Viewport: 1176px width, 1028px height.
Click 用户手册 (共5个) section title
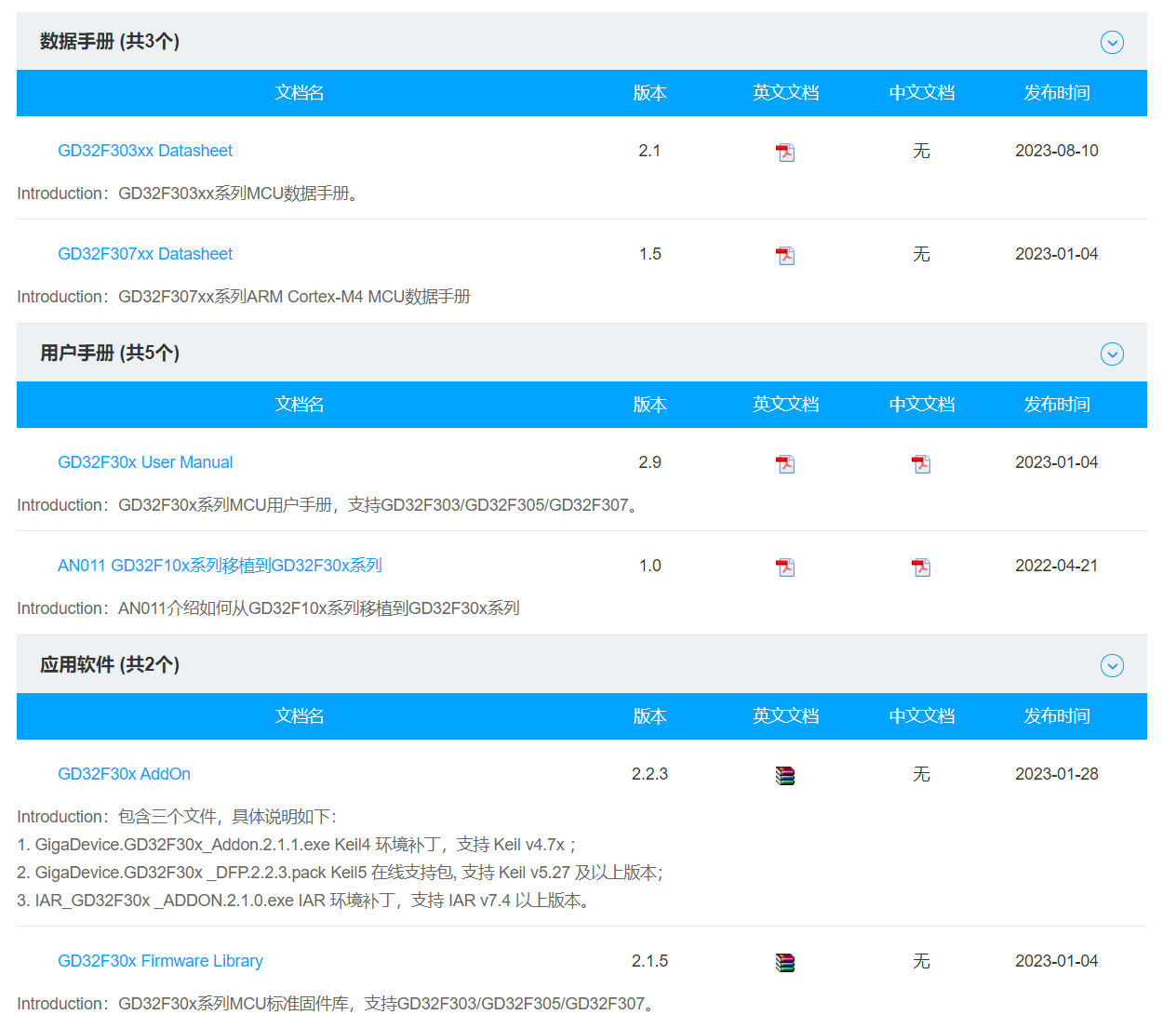110,353
